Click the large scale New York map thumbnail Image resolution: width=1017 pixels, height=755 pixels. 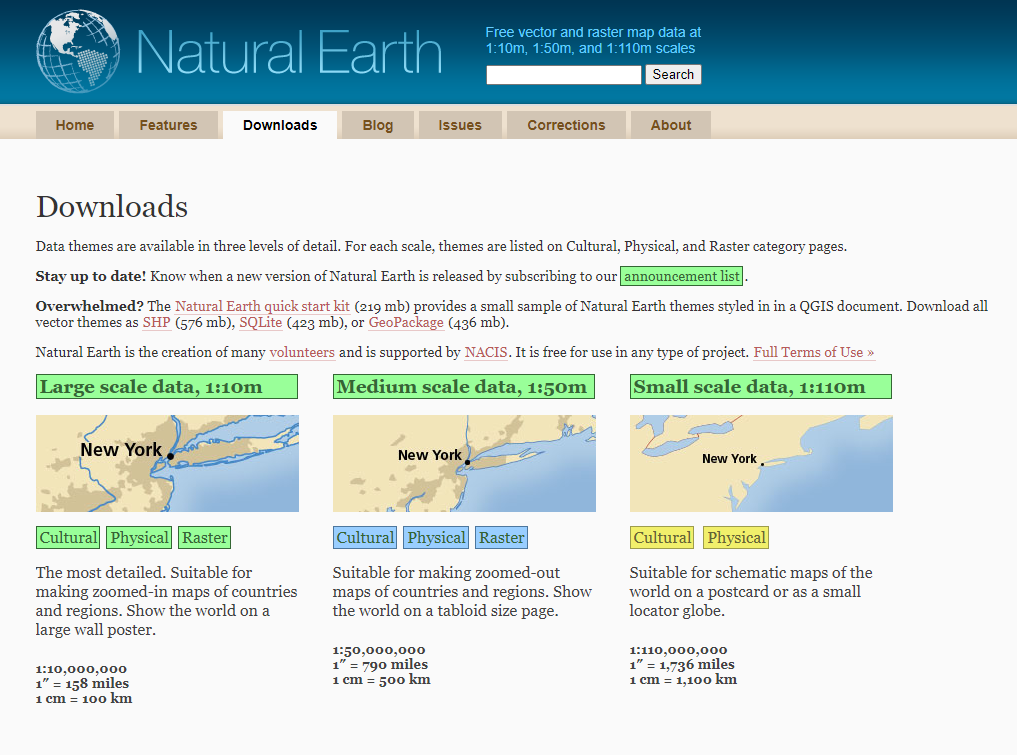[167, 463]
